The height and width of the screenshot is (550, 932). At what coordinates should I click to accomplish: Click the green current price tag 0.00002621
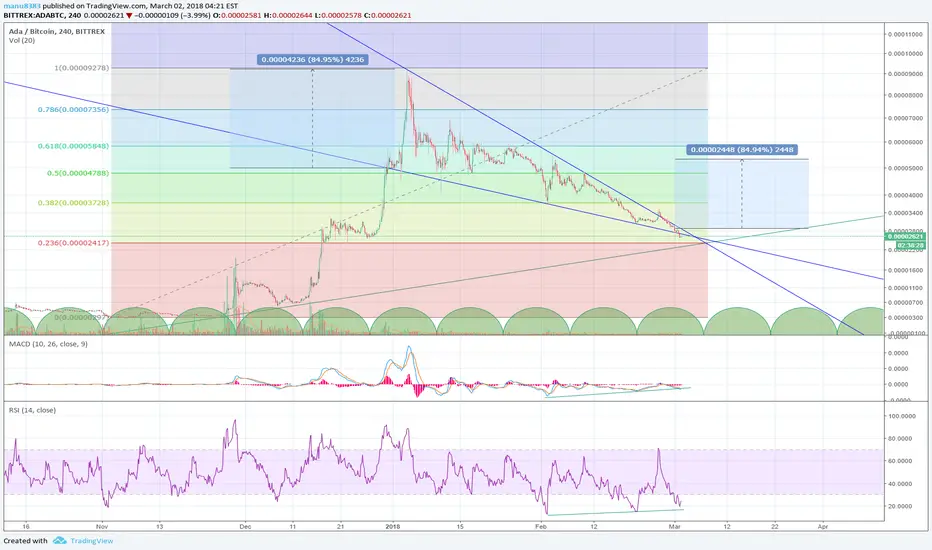905,237
